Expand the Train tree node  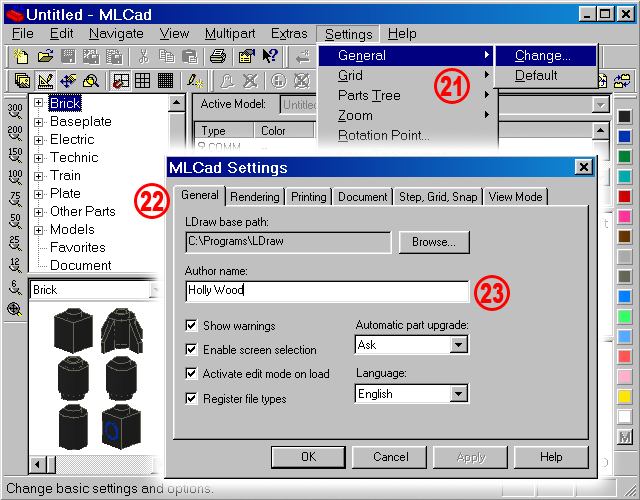coord(38,176)
